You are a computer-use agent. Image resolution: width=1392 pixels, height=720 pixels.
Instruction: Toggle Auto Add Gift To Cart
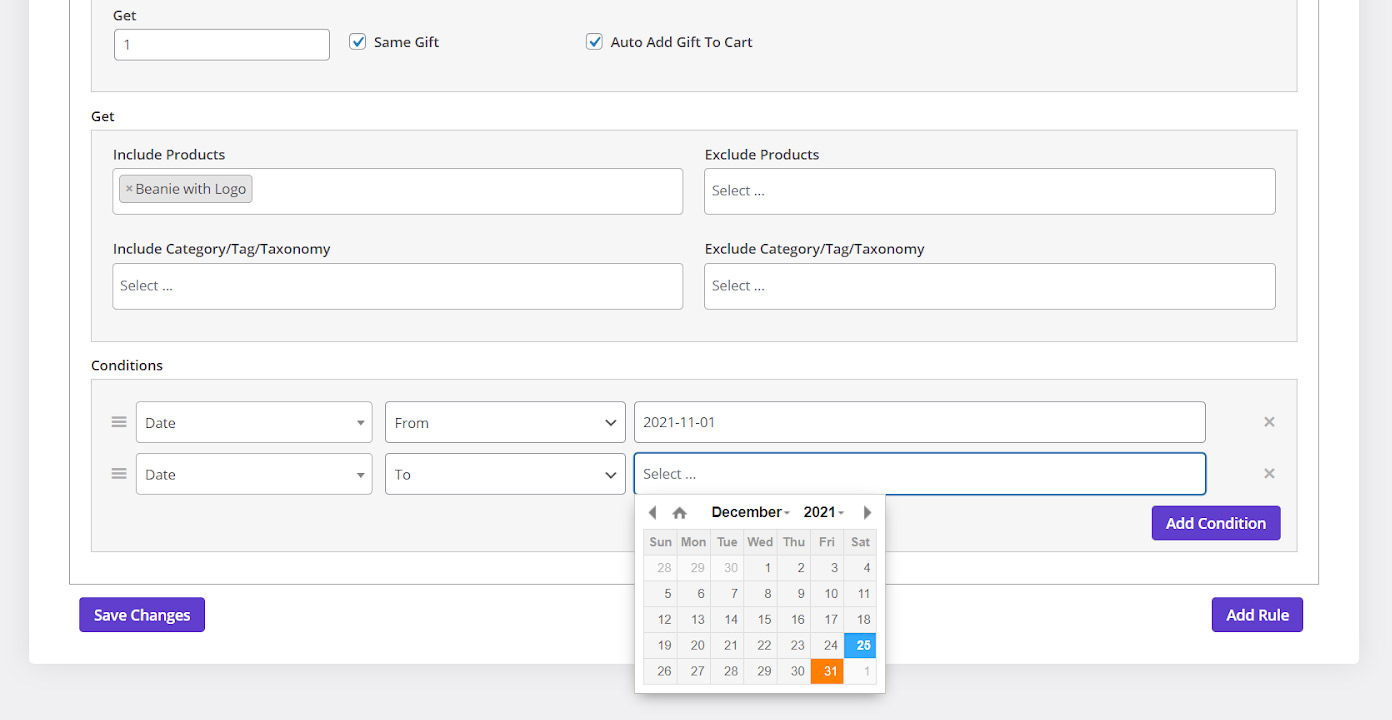595,42
